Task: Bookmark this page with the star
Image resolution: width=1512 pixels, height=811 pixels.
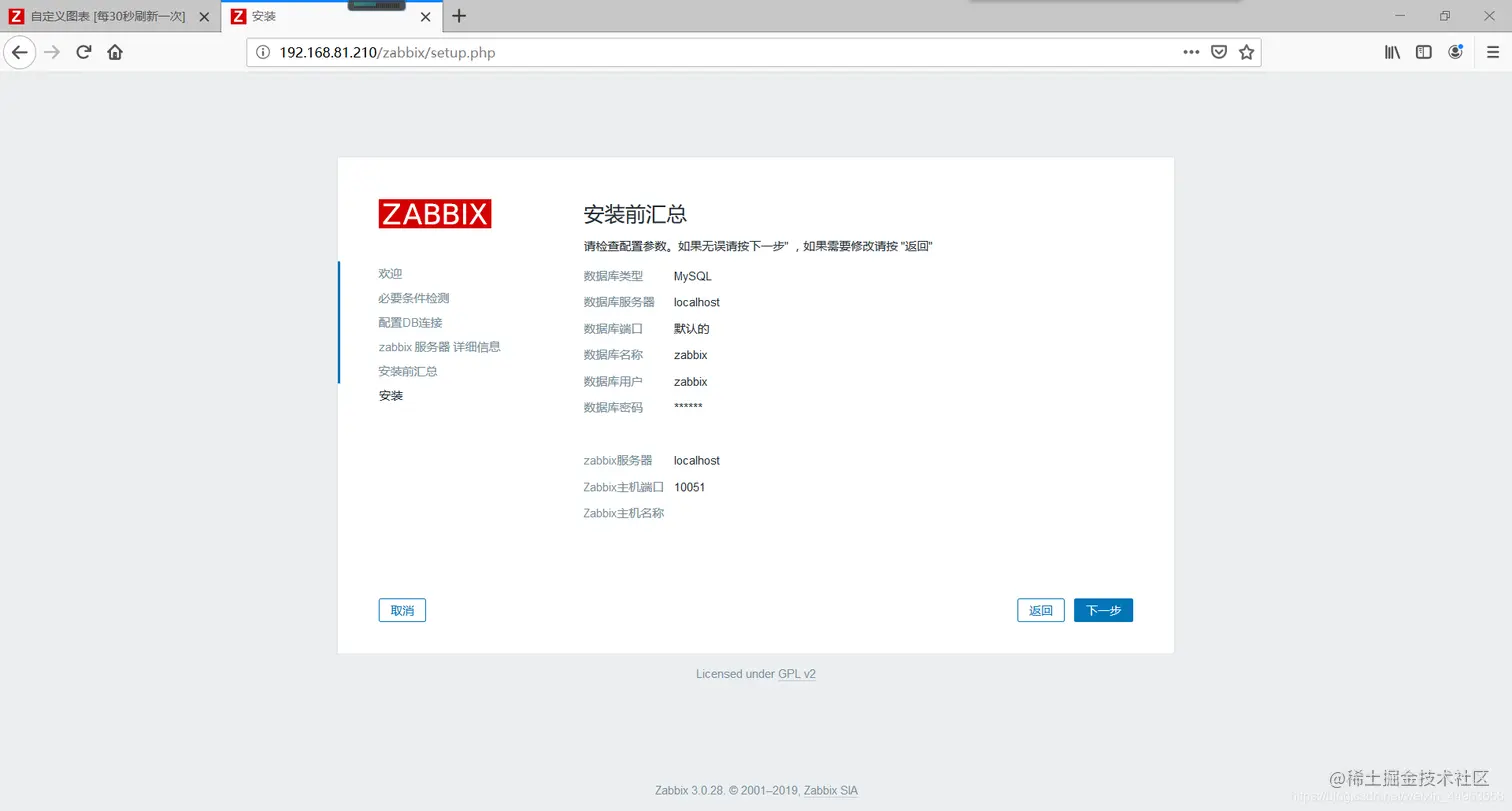Action: (1246, 52)
